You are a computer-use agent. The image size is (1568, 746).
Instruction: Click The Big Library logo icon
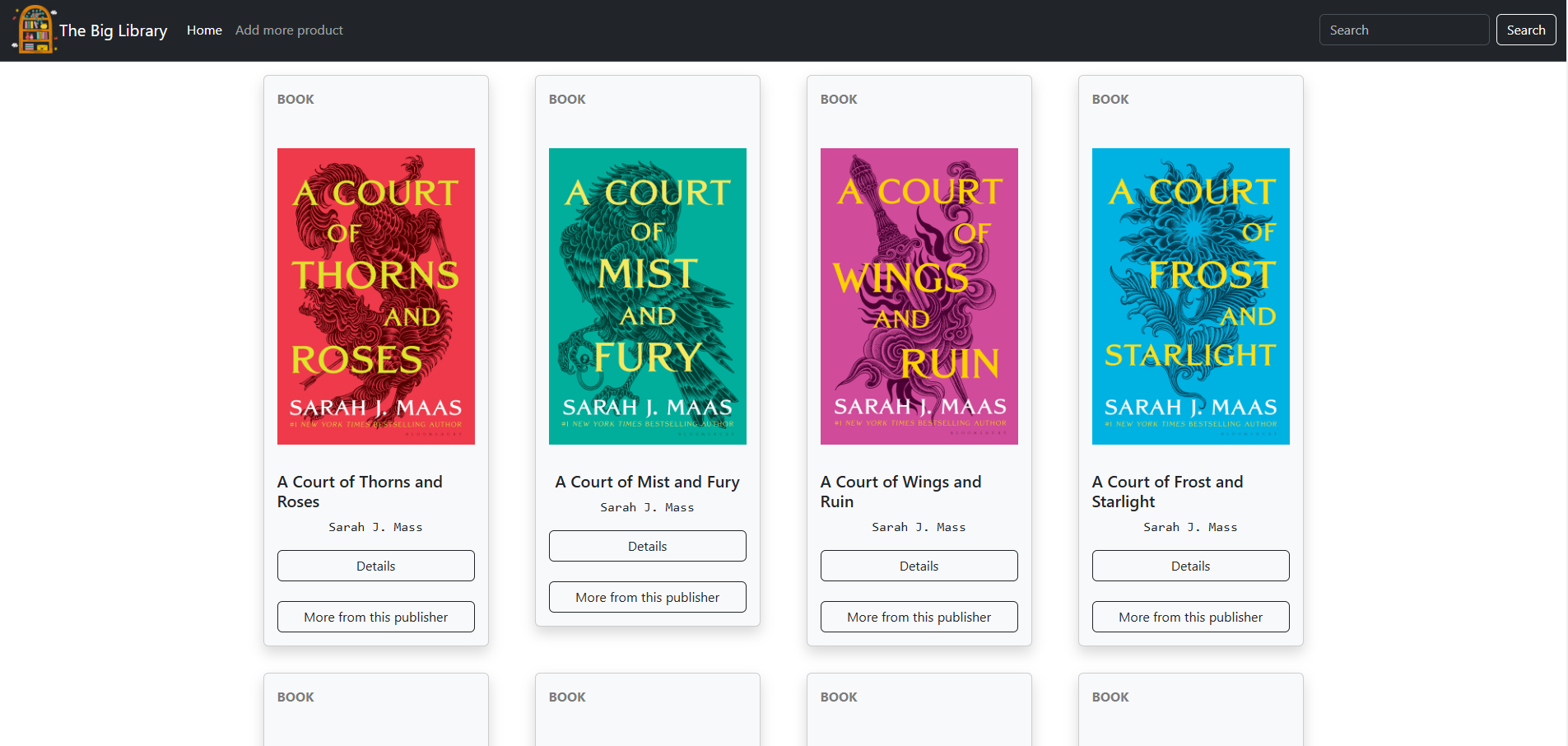[x=35, y=30]
